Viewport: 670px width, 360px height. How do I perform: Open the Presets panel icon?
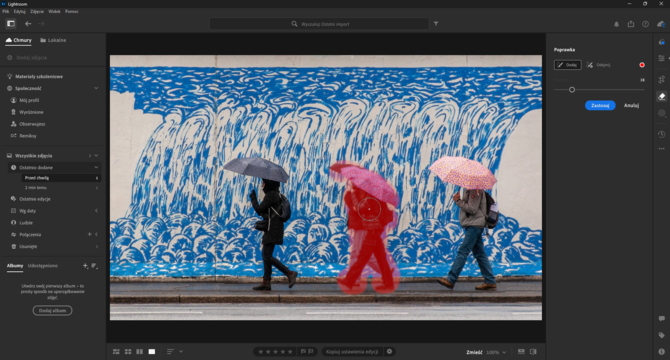point(661,42)
